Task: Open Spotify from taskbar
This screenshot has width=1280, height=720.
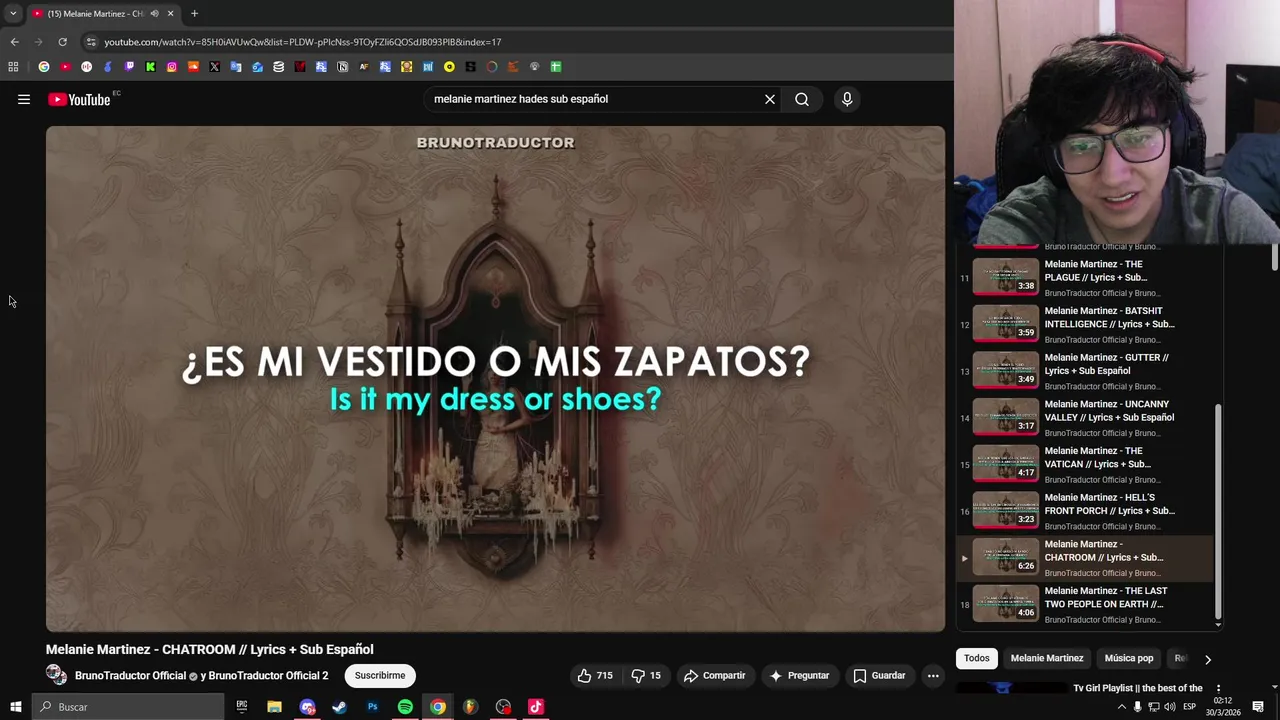Action: point(405,707)
